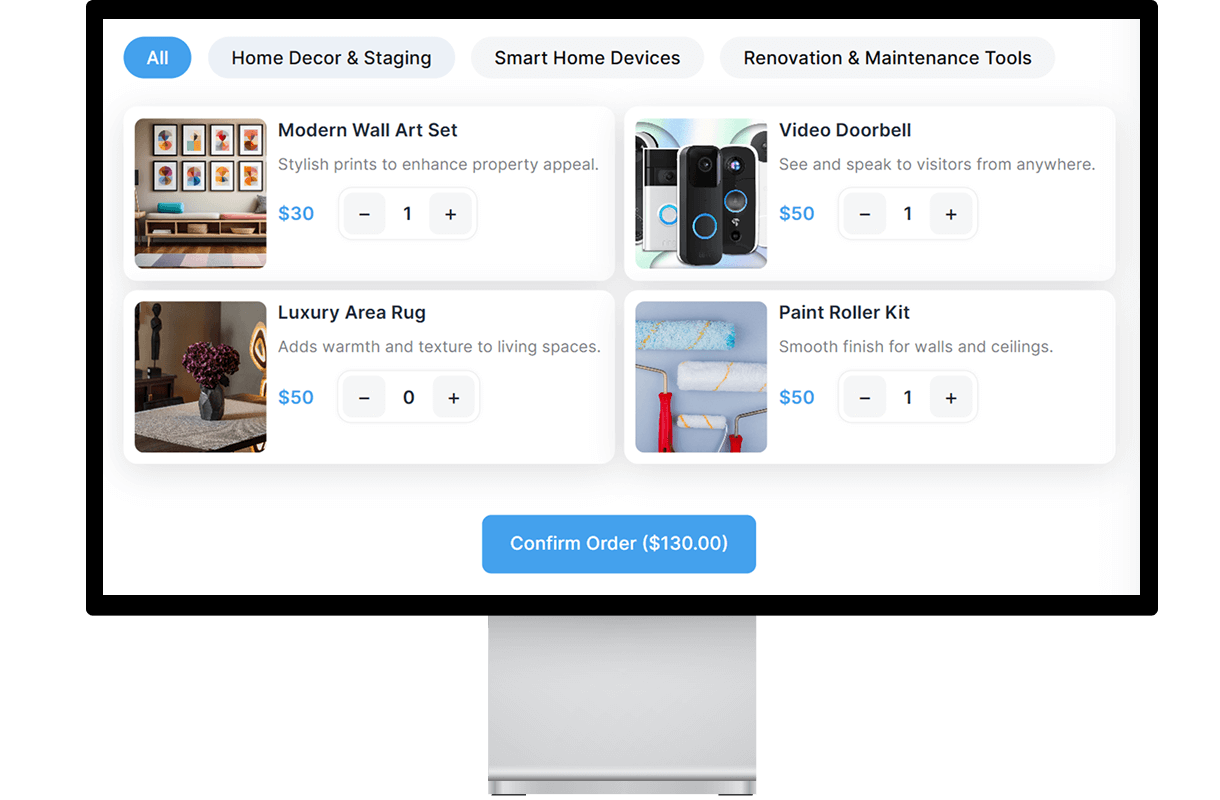Reduce Paint Roller Kit quantity
Viewport: 1220px width, 800px height.
pyautogui.click(x=865, y=398)
